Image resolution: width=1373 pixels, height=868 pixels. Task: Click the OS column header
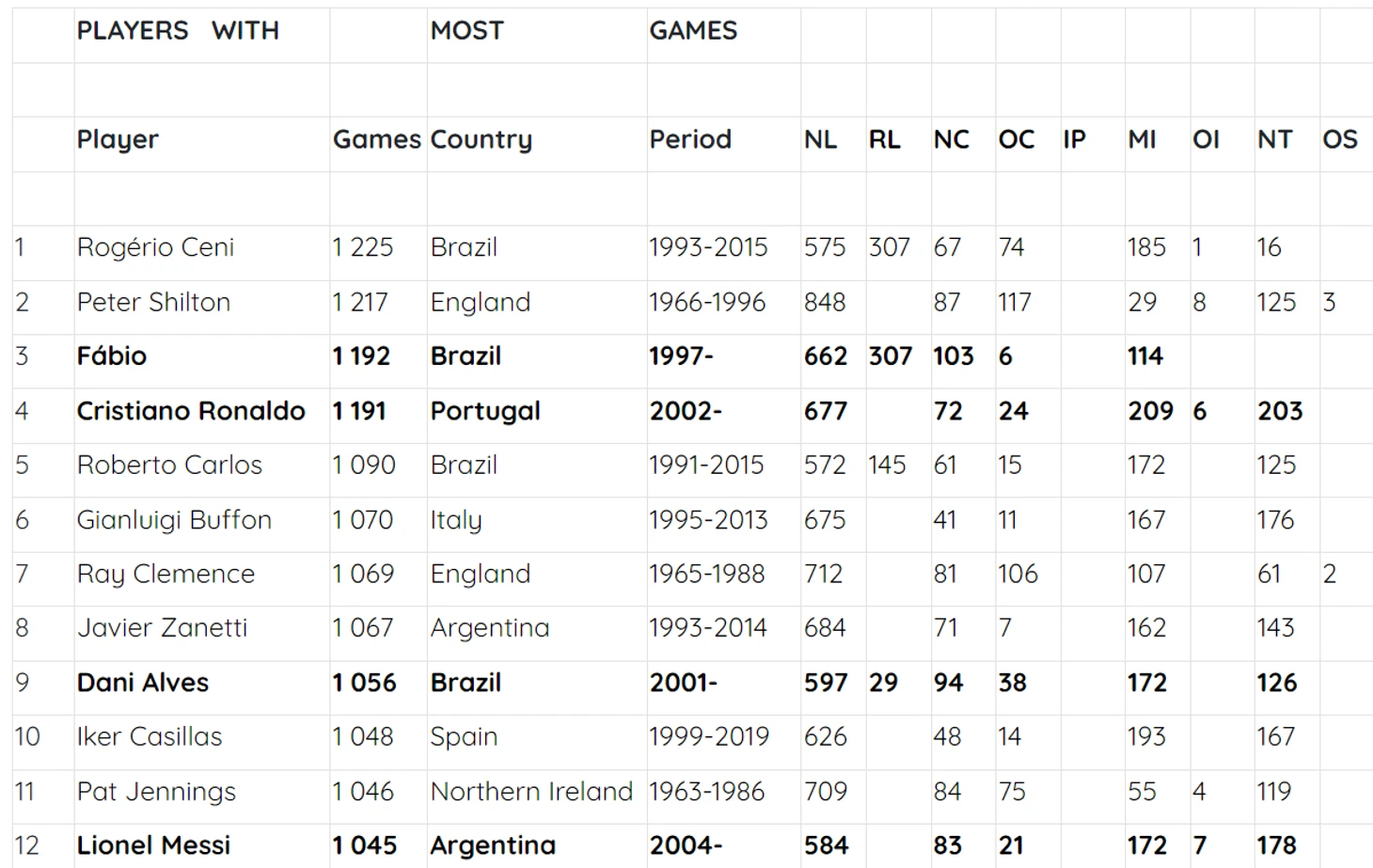click(1346, 139)
